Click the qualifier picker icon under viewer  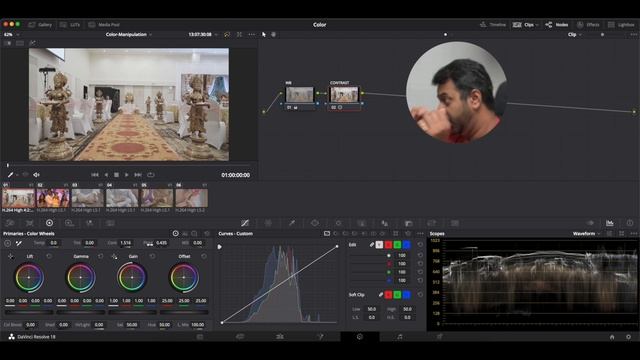coord(10,175)
